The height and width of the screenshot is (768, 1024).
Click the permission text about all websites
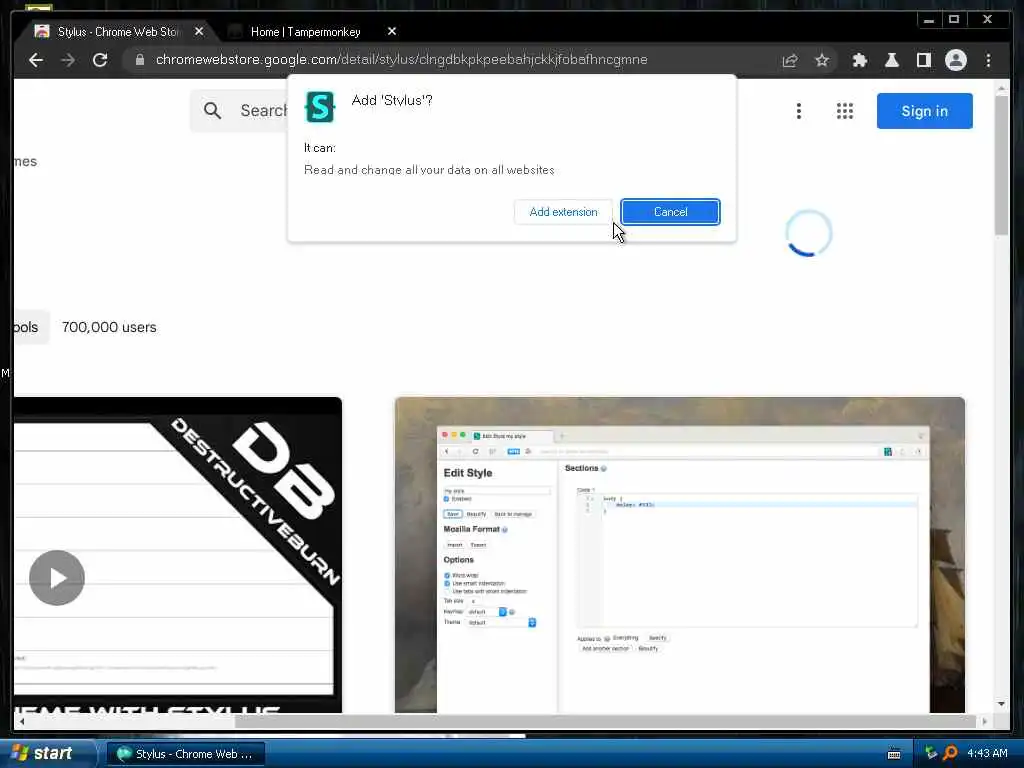[x=429, y=170]
